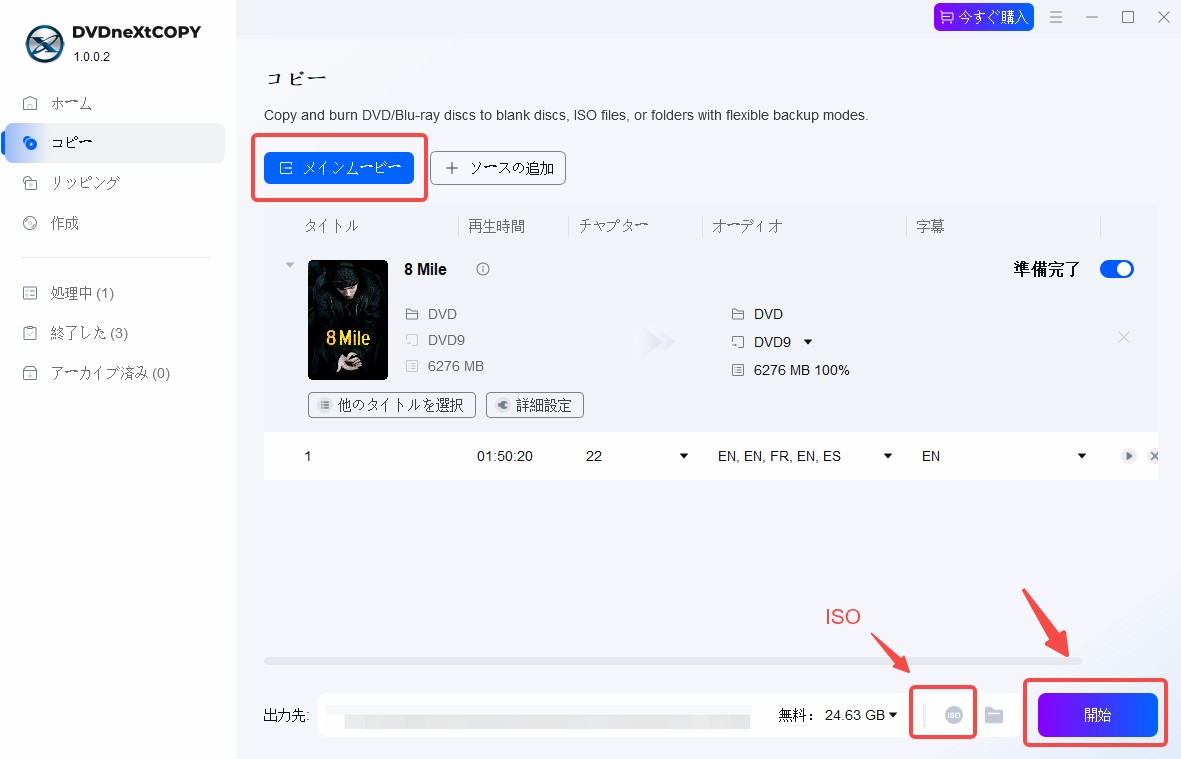Viewport: 1181px width, 759px height.
Task: Expand the DVD9 output size dropdown
Action: click(x=808, y=342)
